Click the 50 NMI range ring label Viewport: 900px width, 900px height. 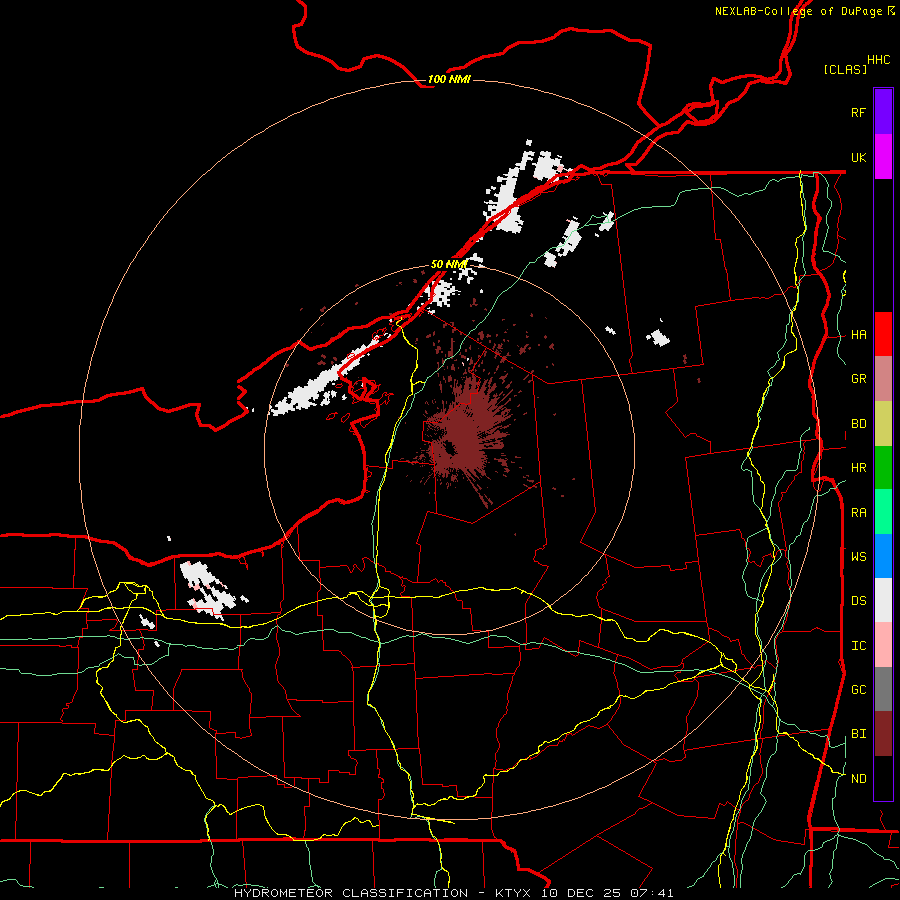pyautogui.click(x=449, y=264)
